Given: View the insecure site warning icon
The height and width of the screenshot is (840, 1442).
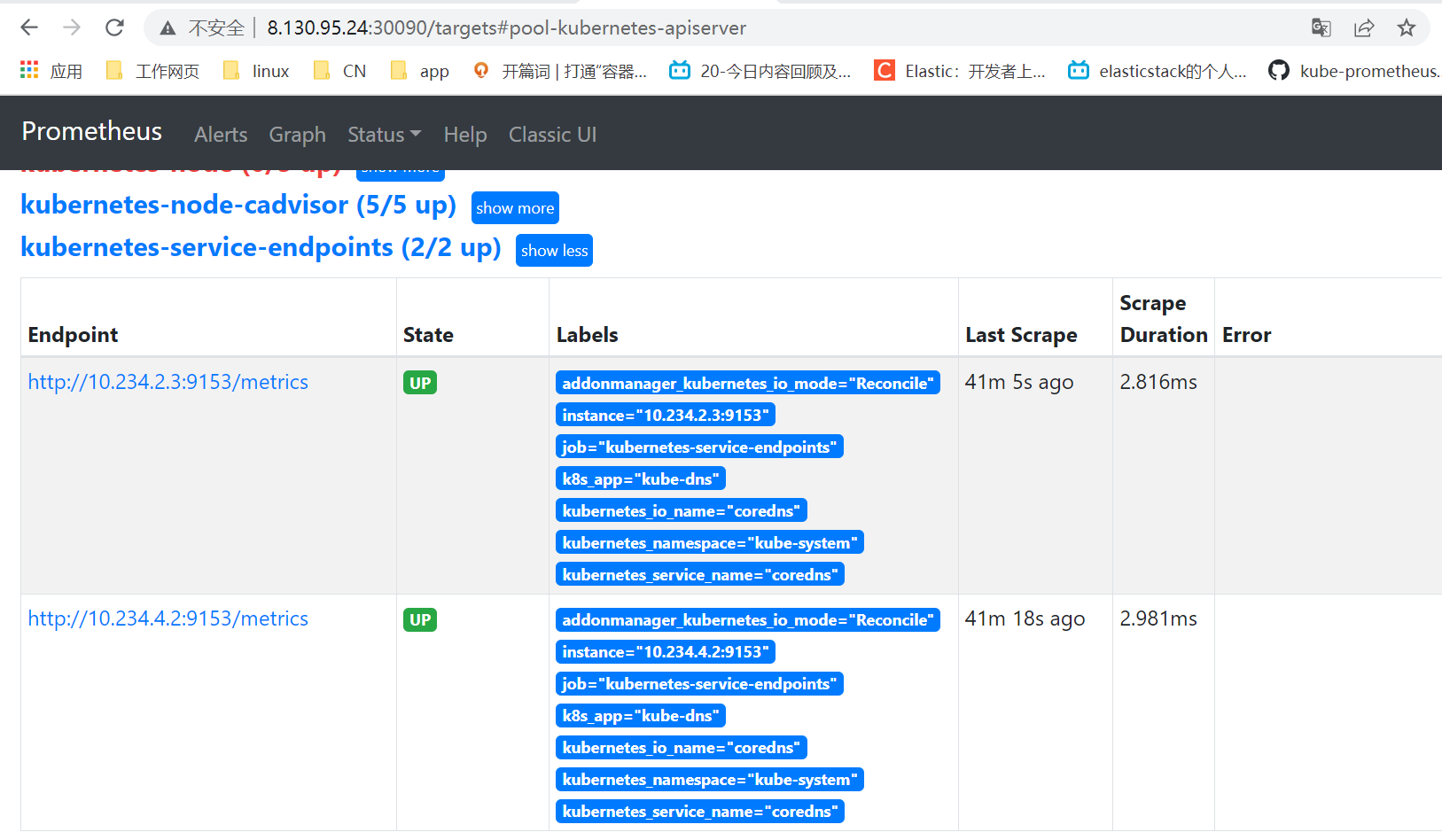Looking at the screenshot, I should [168, 28].
